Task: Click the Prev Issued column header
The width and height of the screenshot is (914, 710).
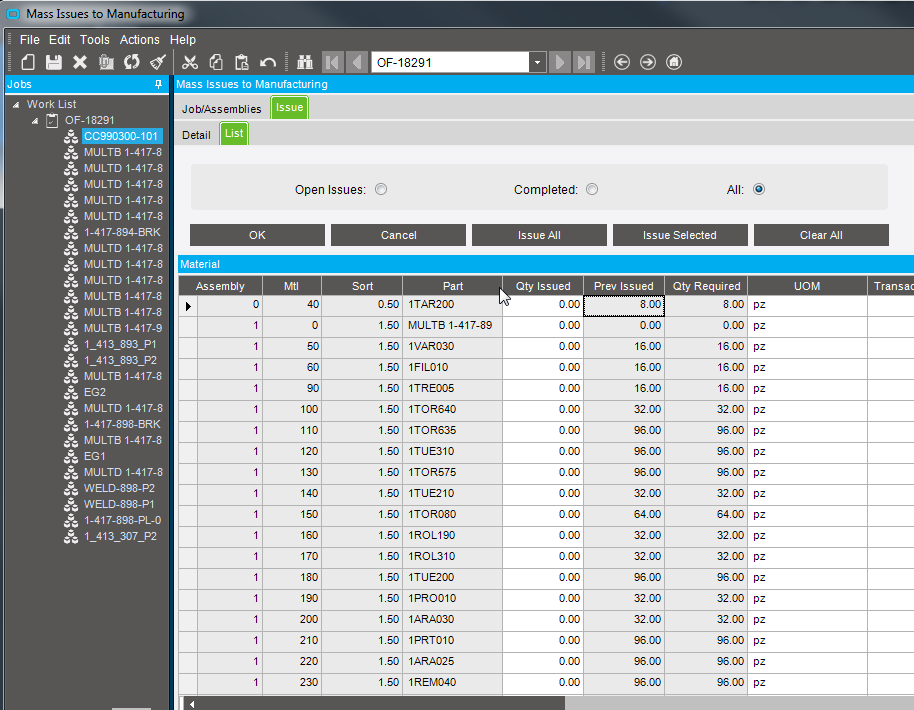Action: tap(624, 286)
